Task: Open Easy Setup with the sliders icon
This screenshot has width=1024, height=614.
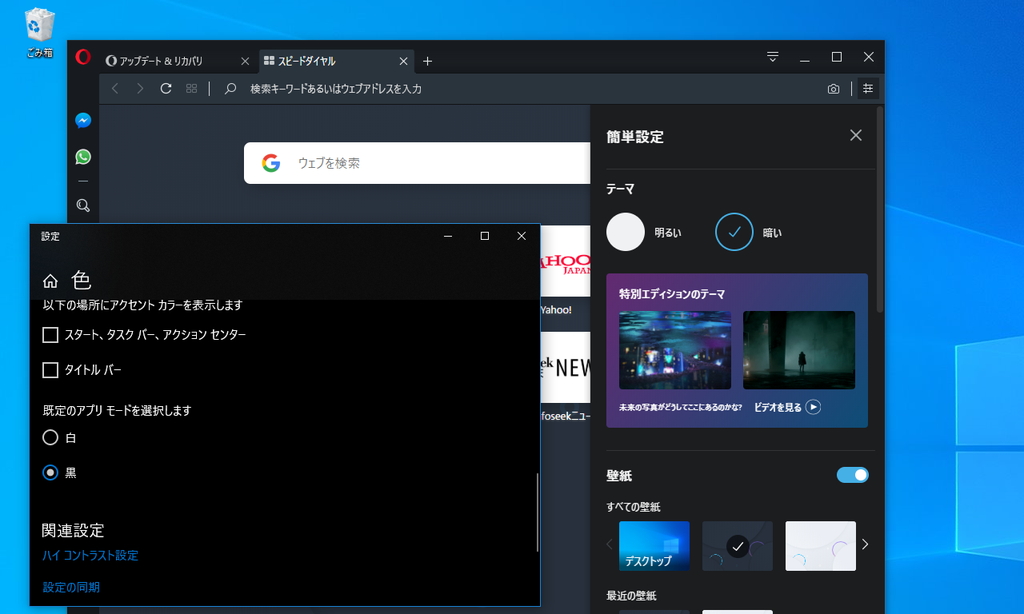Action: pyautogui.click(x=868, y=88)
